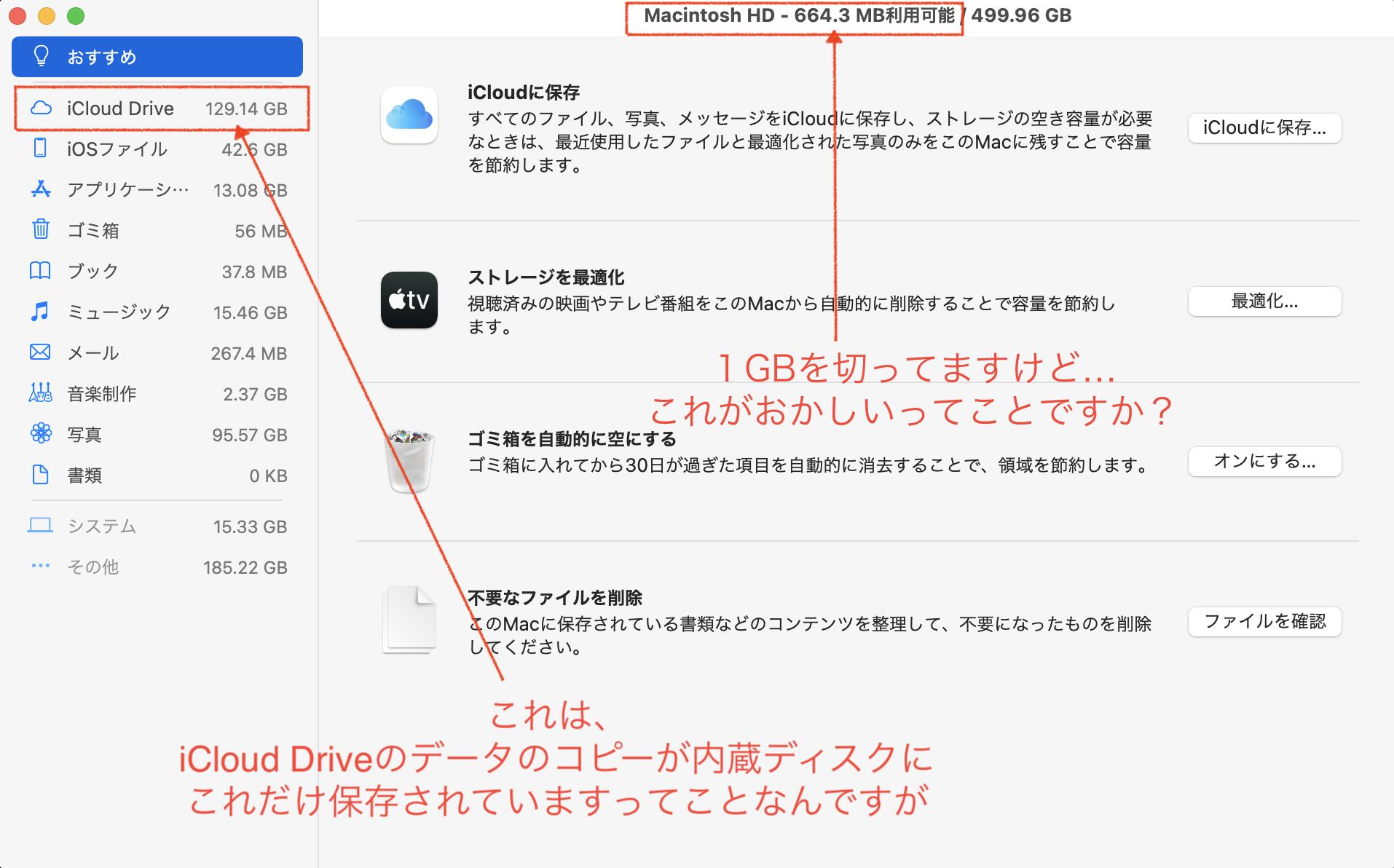The width and height of the screenshot is (1394, 868).
Task: Click the 写真 flower icon
Action: [41, 434]
